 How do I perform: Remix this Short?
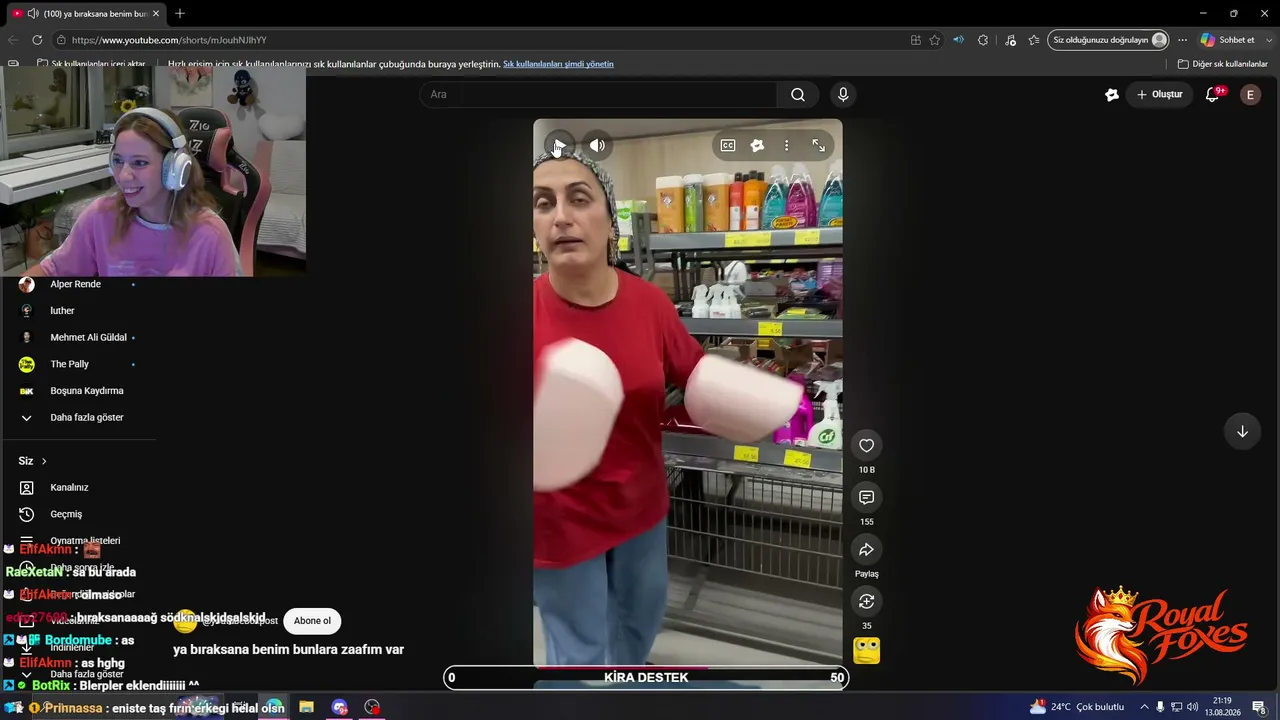867,602
